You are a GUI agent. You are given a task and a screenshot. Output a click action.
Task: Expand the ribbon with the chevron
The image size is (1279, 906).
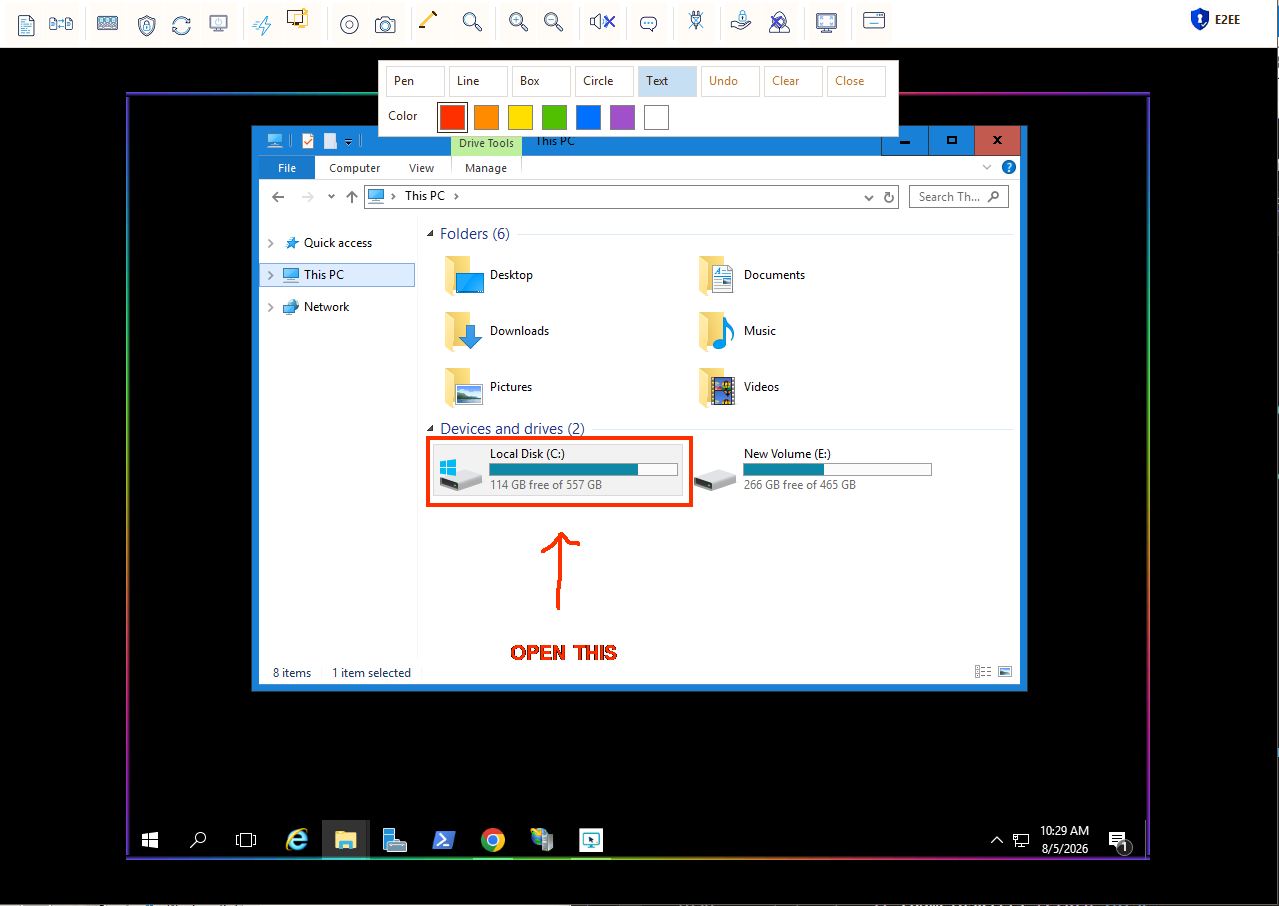click(987, 168)
